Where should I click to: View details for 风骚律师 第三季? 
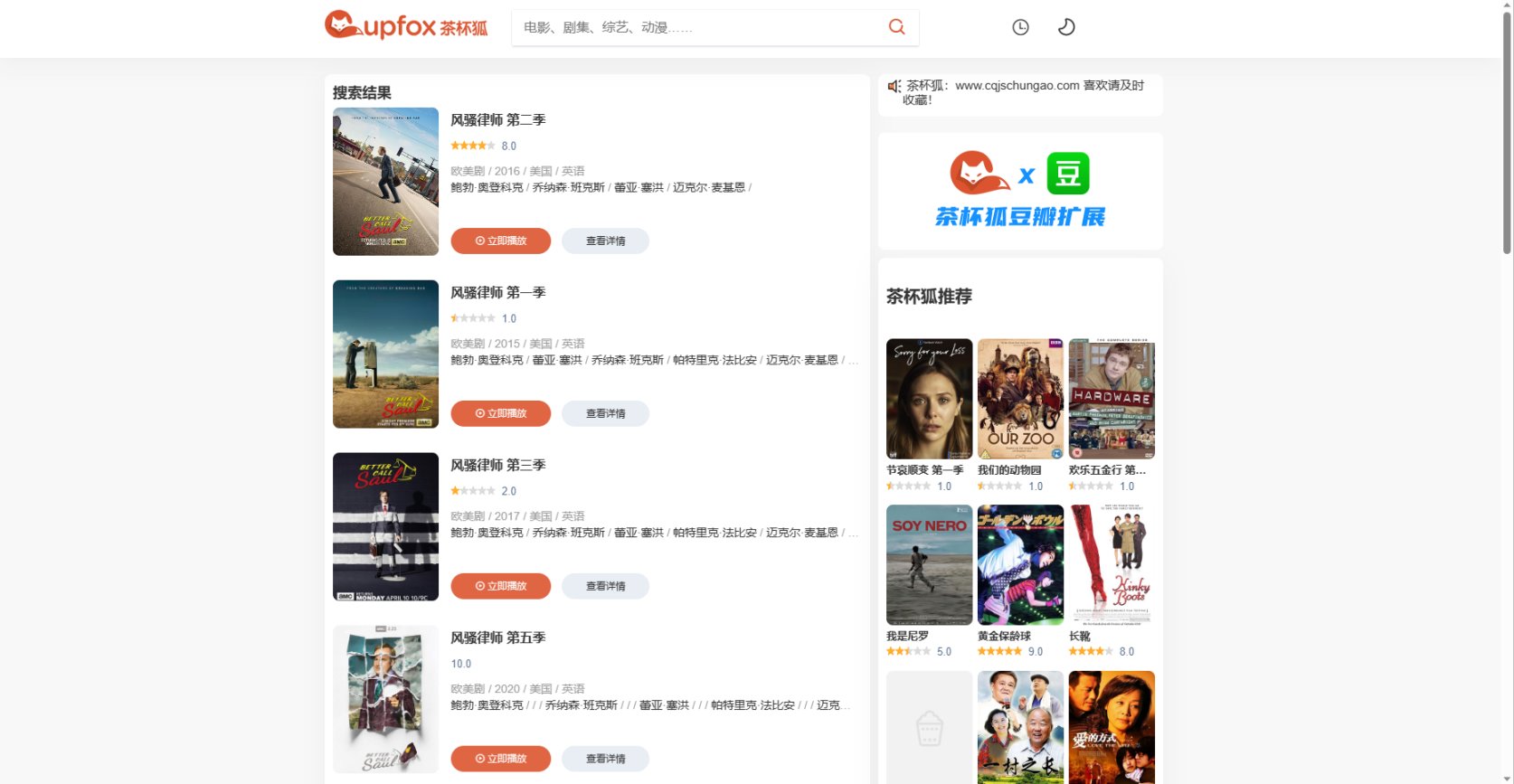click(605, 586)
